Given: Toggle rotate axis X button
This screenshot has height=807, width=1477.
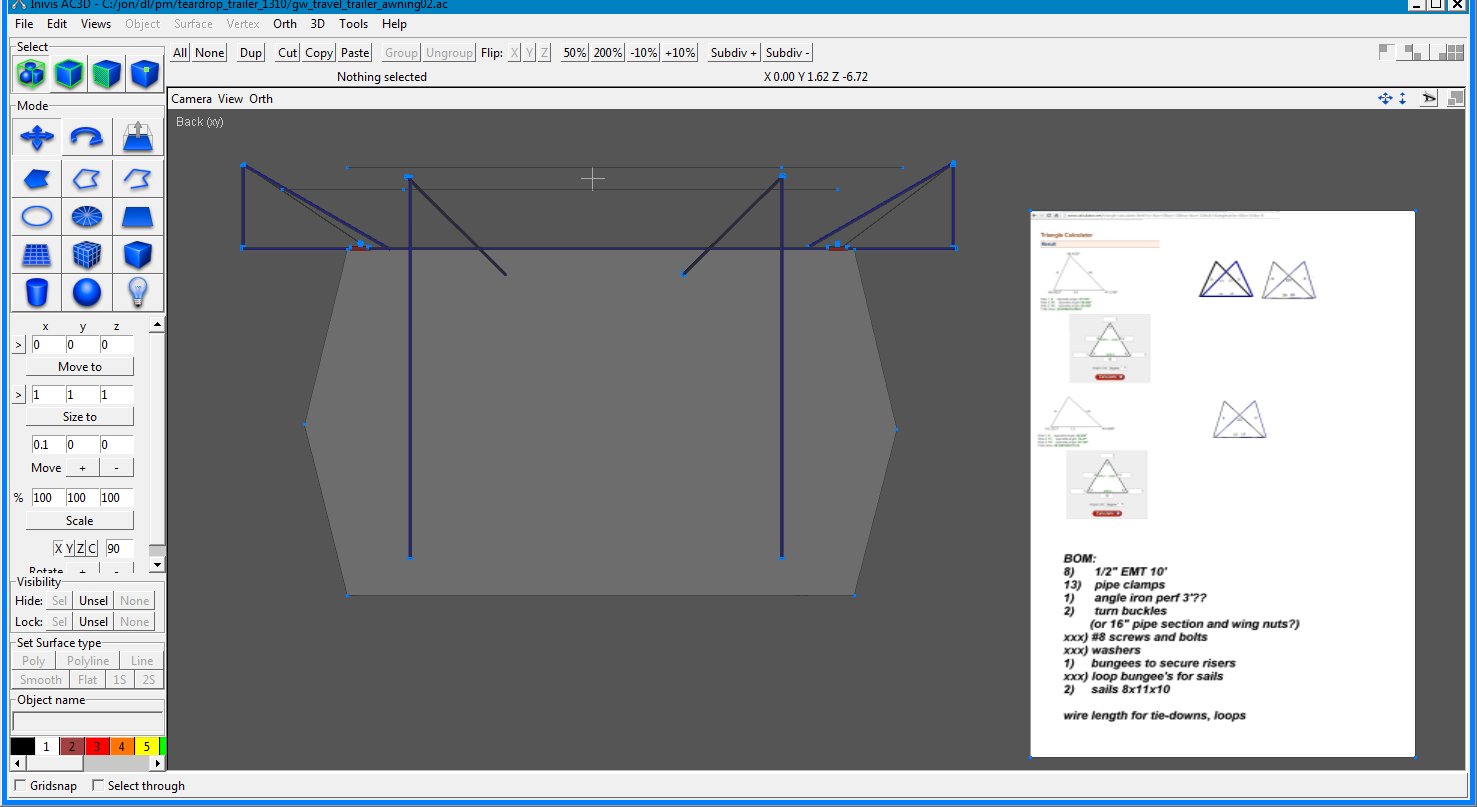Looking at the screenshot, I should point(58,548).
